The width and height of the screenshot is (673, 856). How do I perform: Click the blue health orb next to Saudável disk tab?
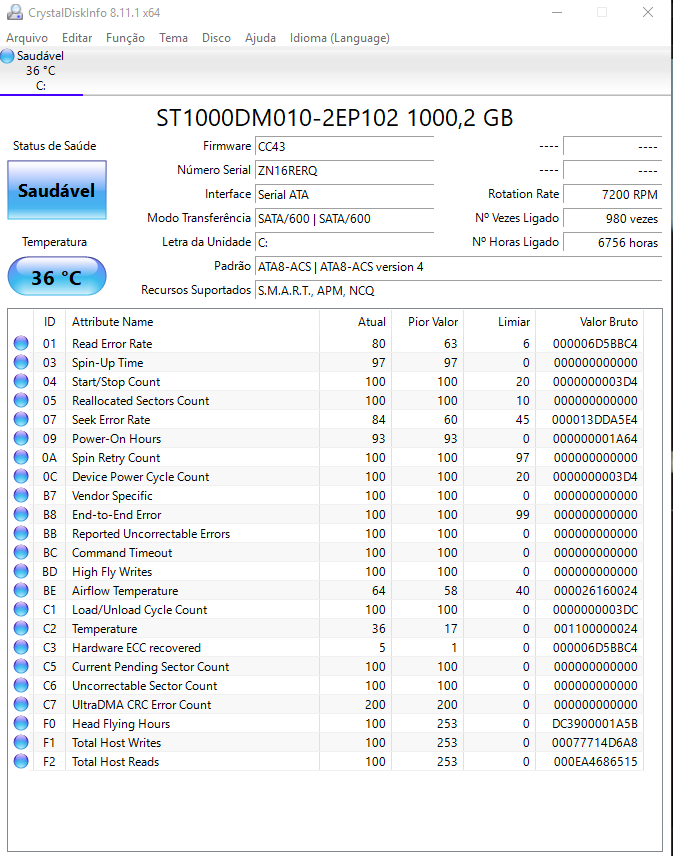pyautogui.click(x=8, y=56)
